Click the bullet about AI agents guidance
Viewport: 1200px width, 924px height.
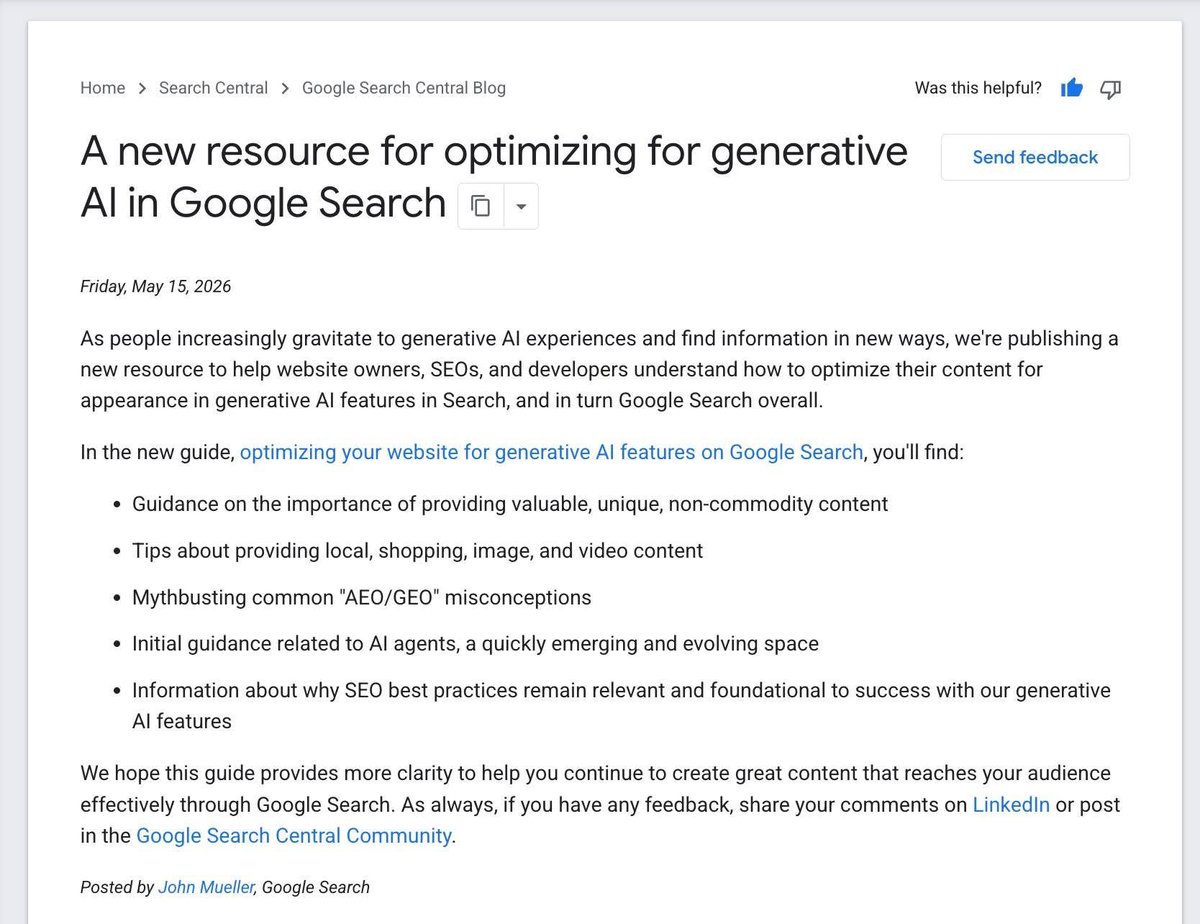click(475, 644)
